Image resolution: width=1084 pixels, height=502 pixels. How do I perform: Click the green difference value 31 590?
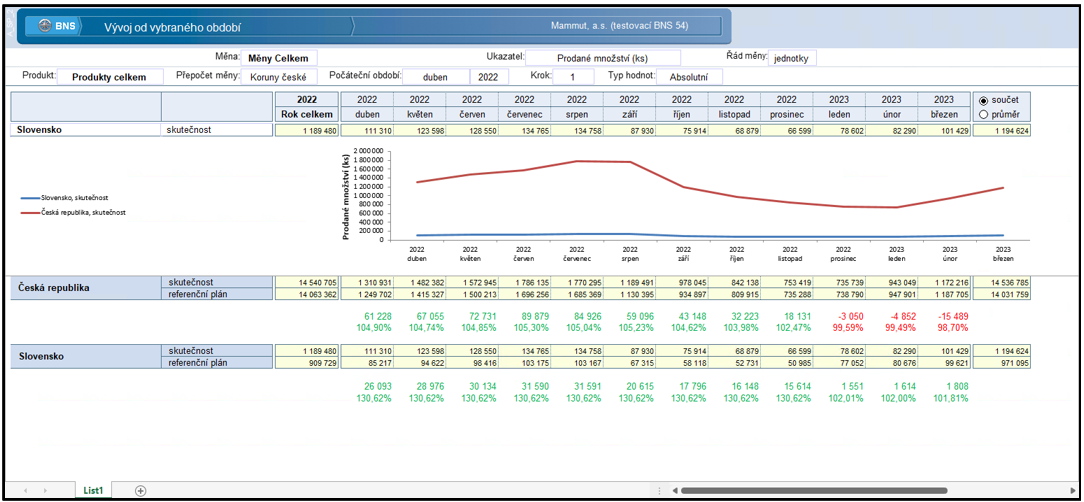coord(534,386)
